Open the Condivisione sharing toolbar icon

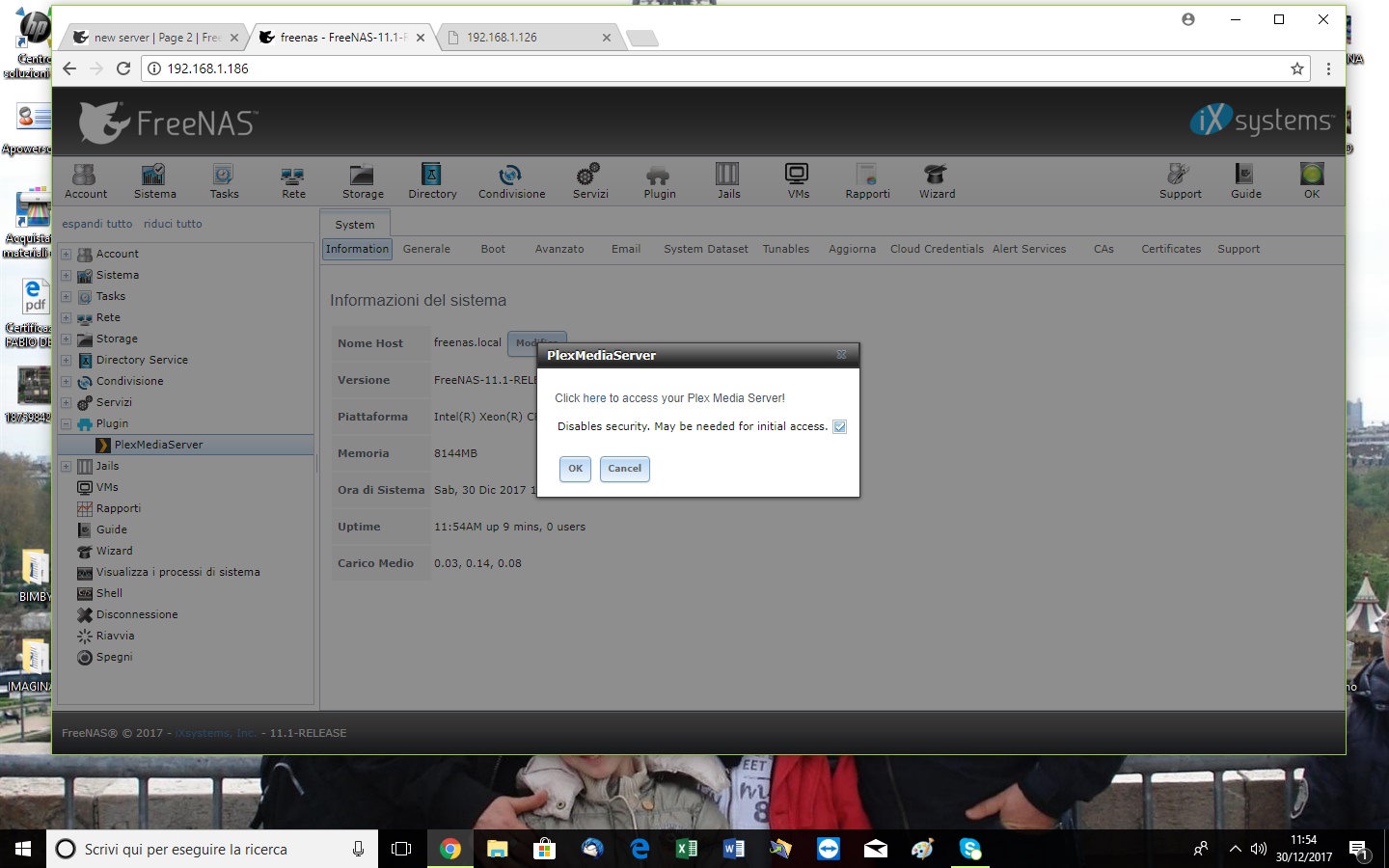pos(511,181)
